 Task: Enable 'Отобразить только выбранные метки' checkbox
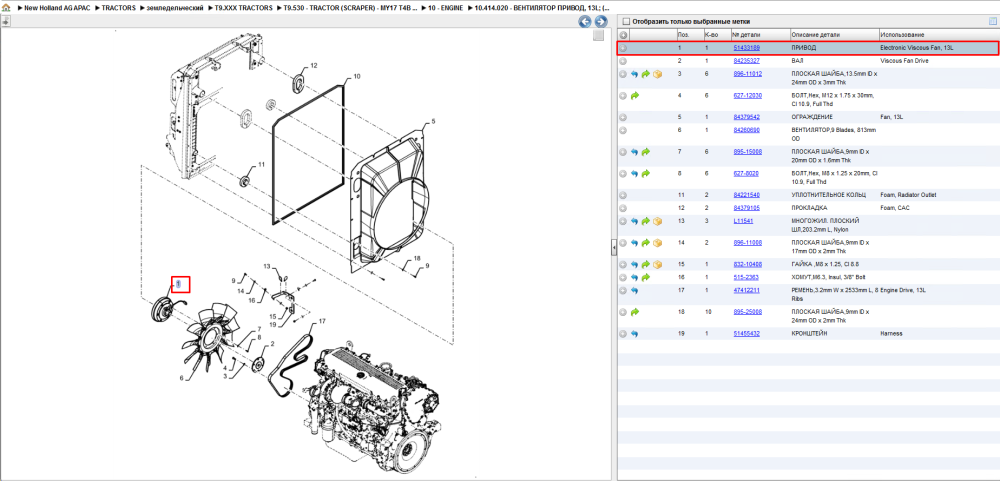coord(626,21)
